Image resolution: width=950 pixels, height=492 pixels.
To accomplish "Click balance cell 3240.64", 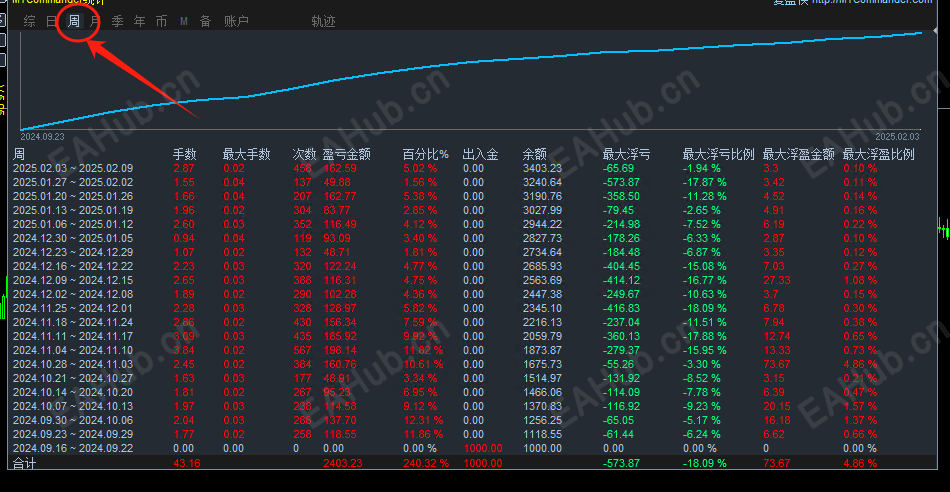I will (x=542, y=182).
